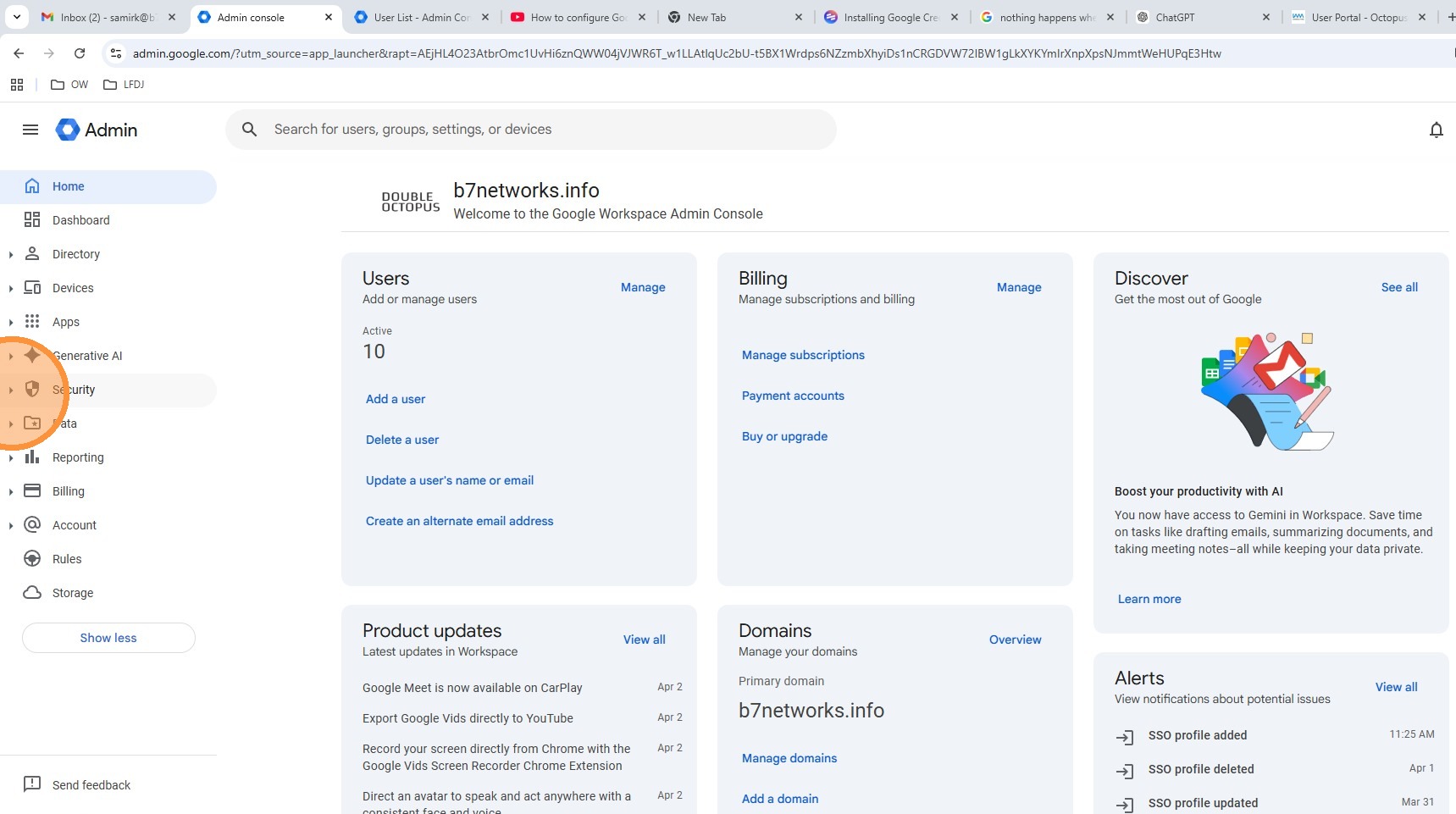Open notifications bell icon

click(1436, 130)
